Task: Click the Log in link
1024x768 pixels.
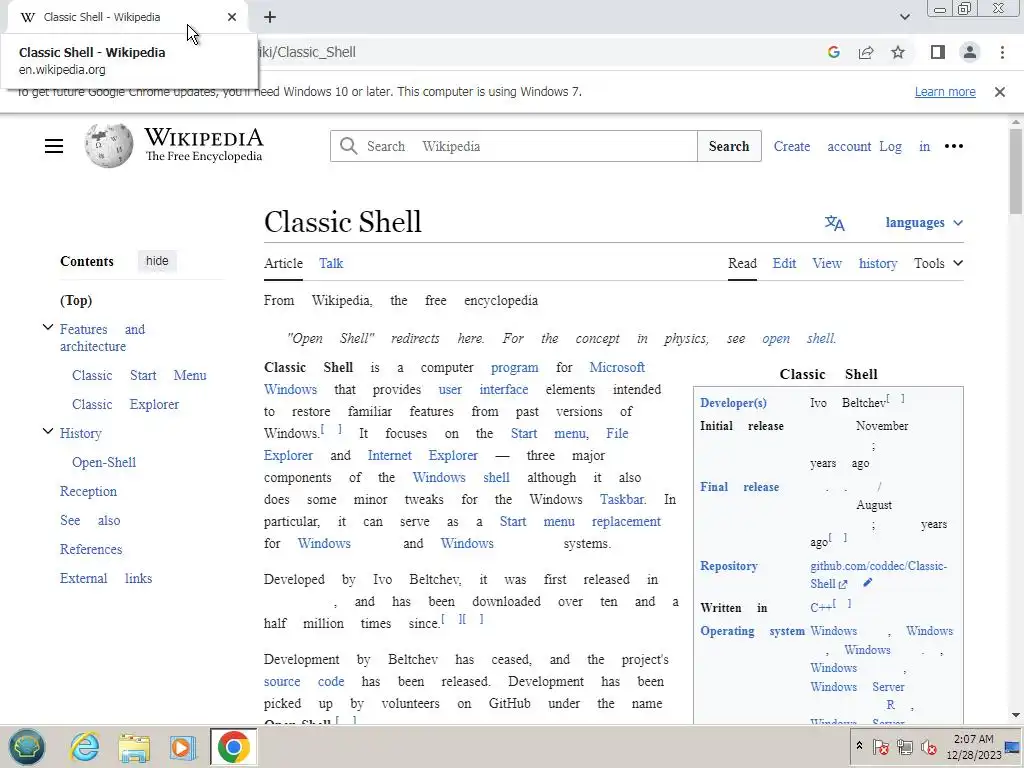Action: [904, 146]
